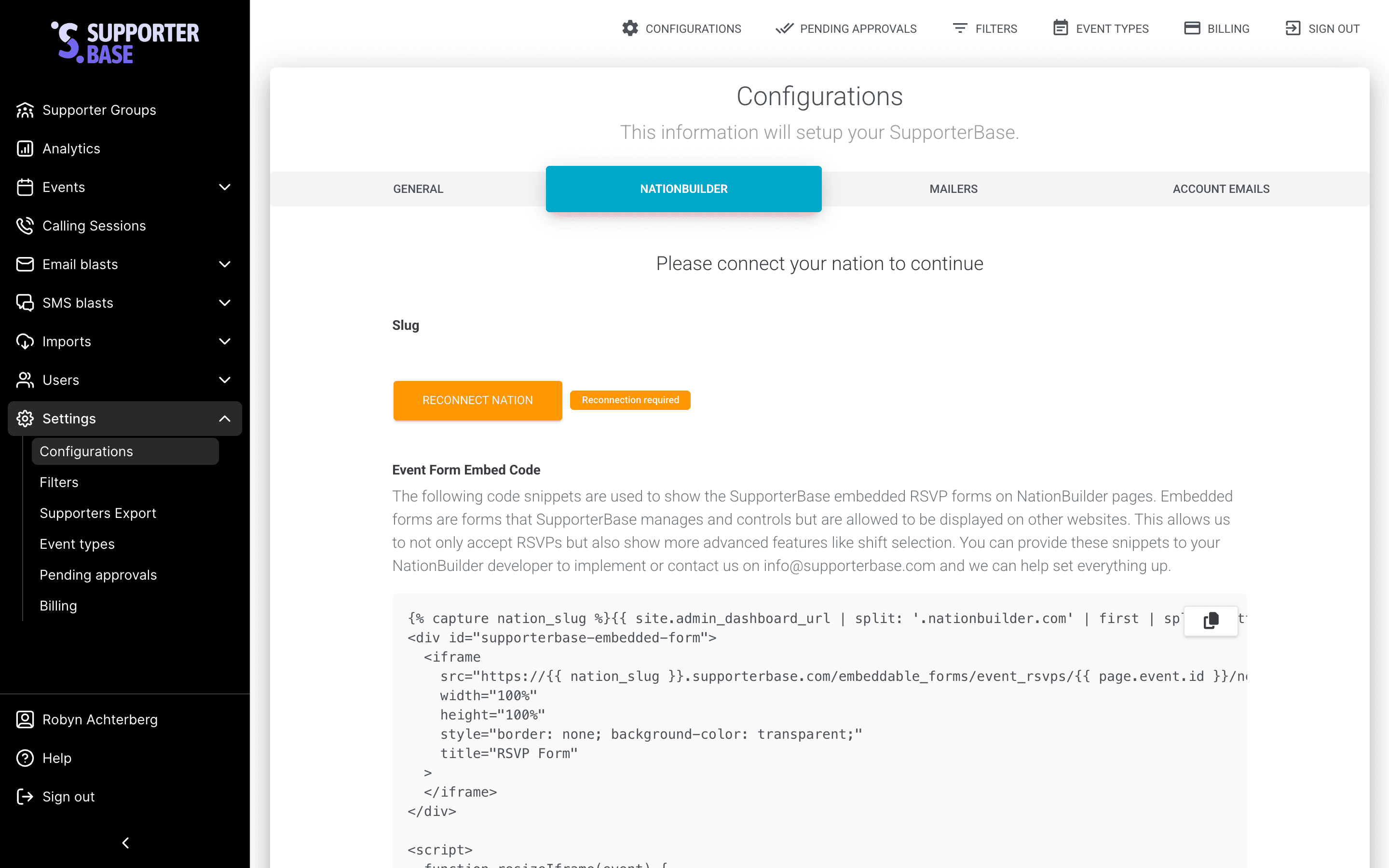This screenshot has height=868, width=1389.
Task: Expand the Events submenu chevron
Action: pos(224,187)
